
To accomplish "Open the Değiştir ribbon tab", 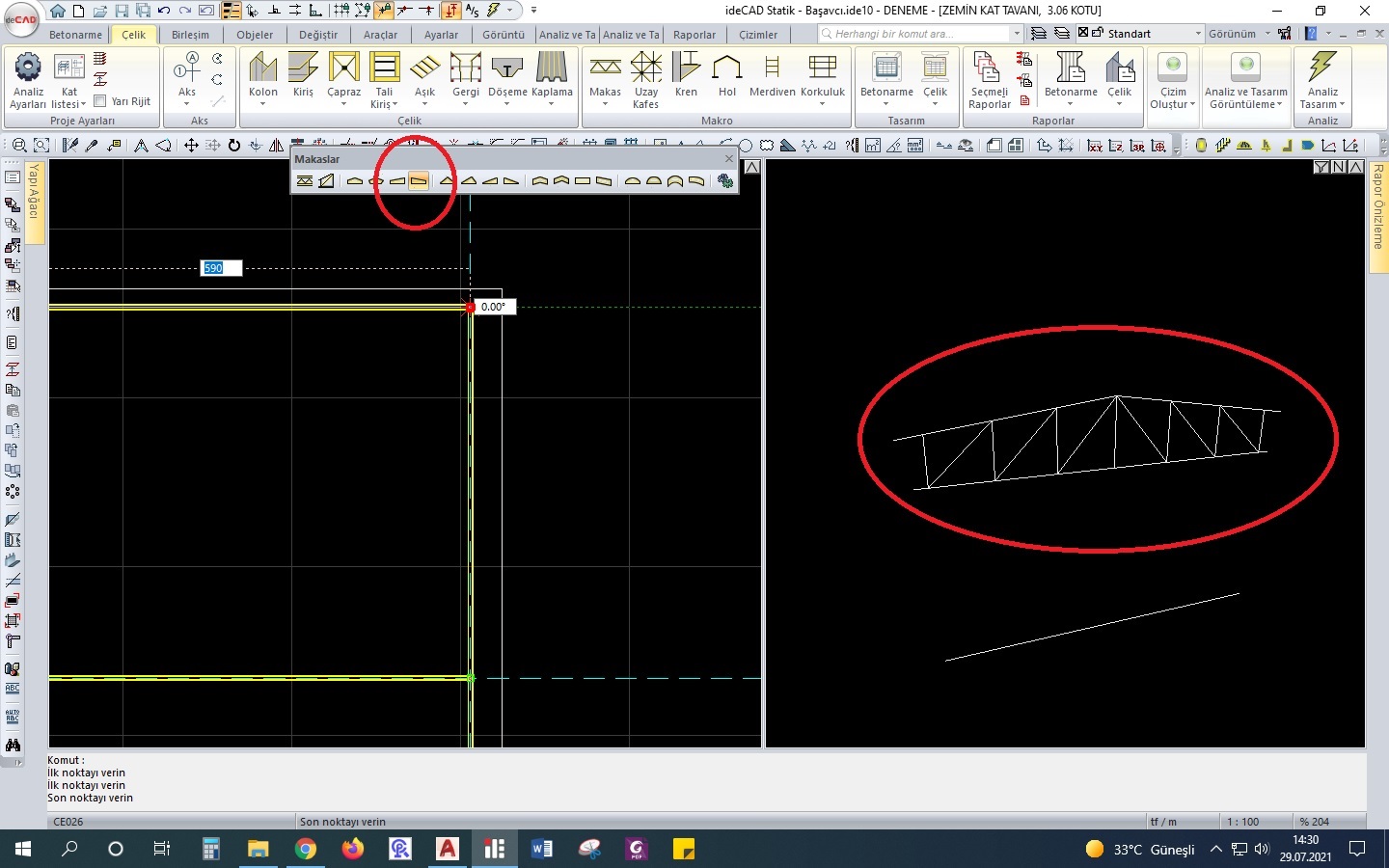I will click(x=318, y=35).
